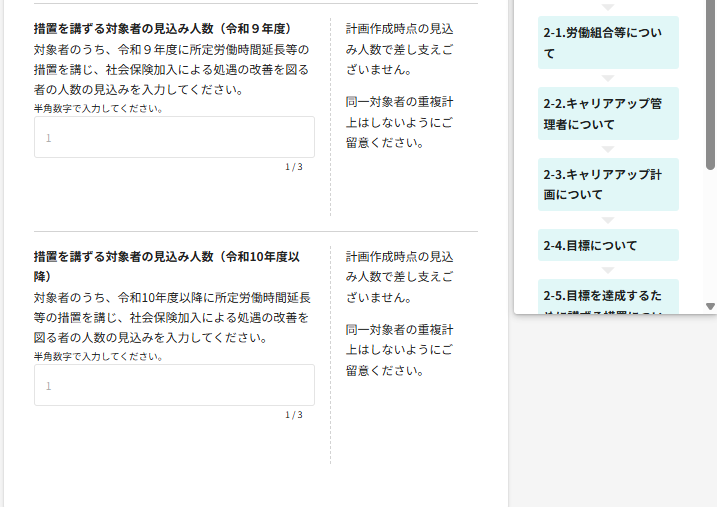Go to 2-2.キャリアアップ管理者について
The height and width of the screenshot is (507, 717).
pos(608,113)
